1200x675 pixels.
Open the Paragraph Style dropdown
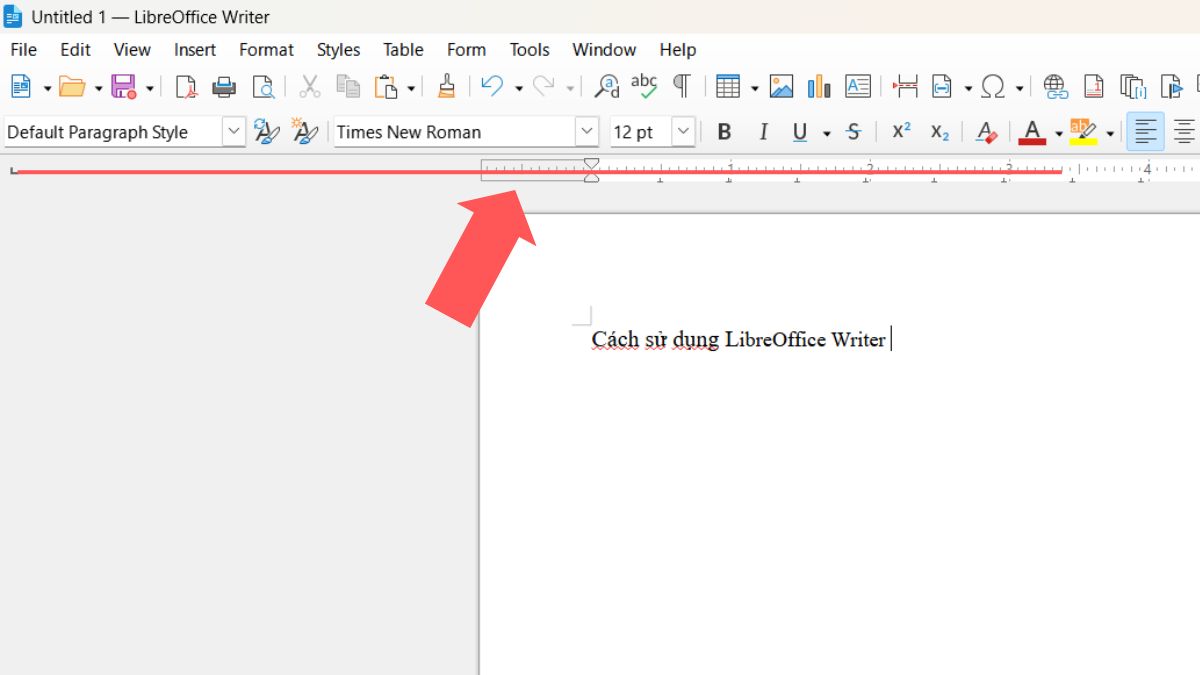click(x=234, y=131)
